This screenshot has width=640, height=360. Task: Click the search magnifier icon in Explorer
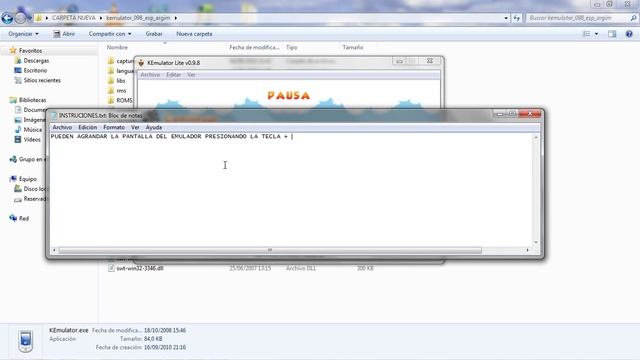coord(633,18)
